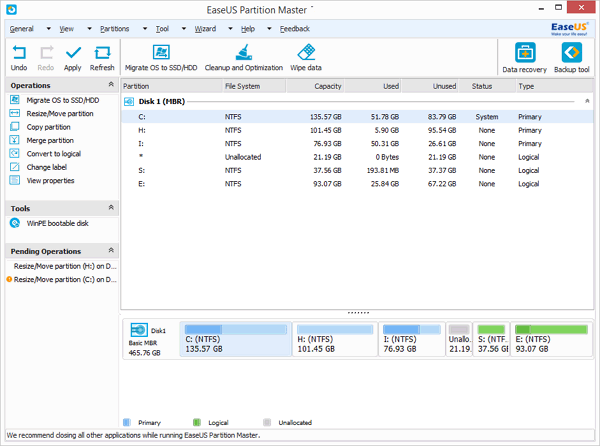Select the H: partition row
Screen dimensions: 600x446
pyautogui.click(x=357, y=130)
